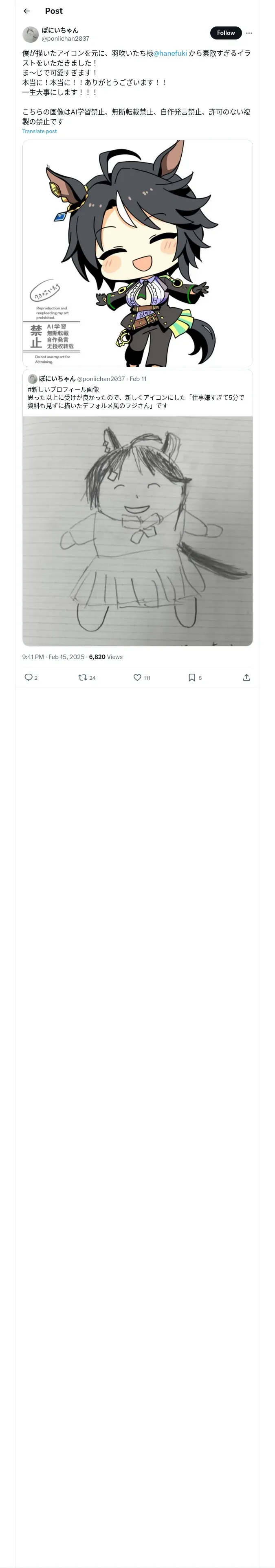275x1568 pixels.
Task: Click Translate post
Action: 40,131
